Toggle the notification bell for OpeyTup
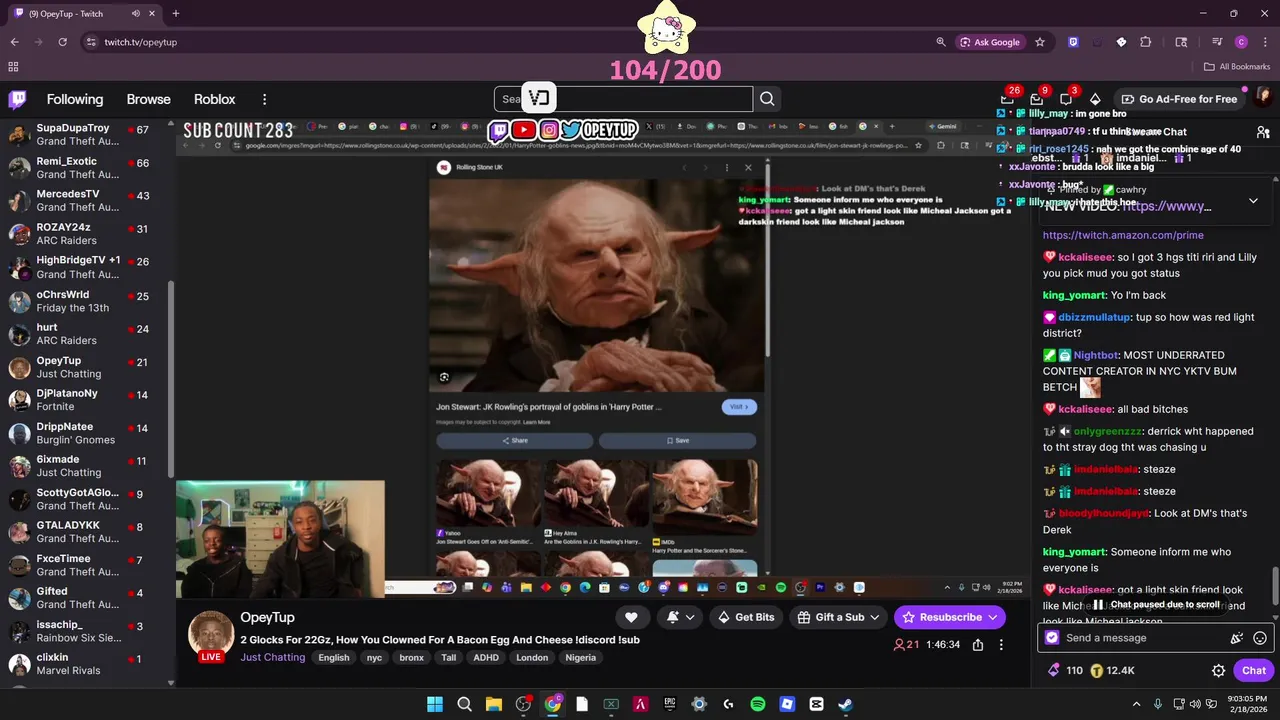 [x=680, y=617]
